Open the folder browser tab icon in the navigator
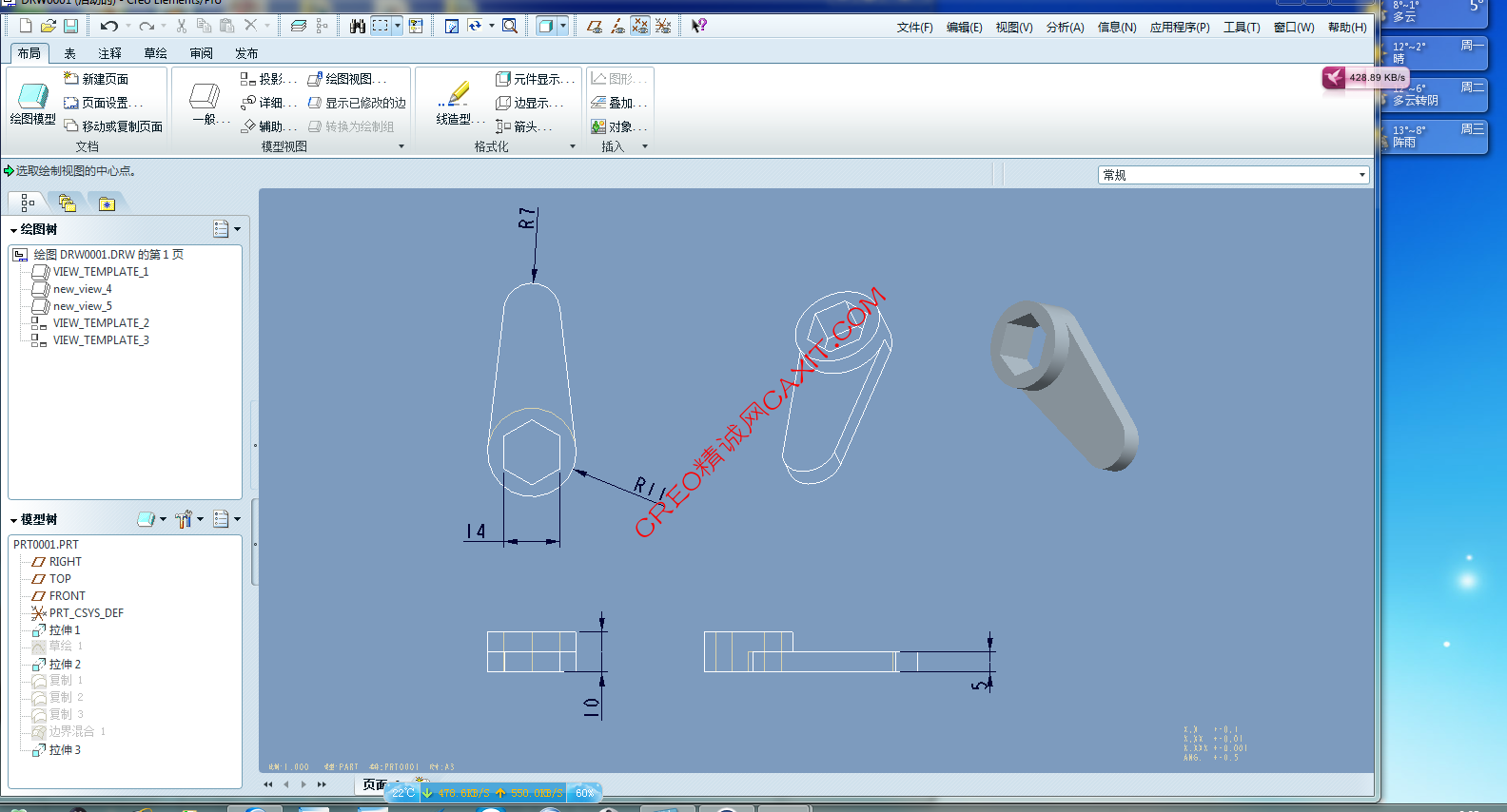 (67, 203)
